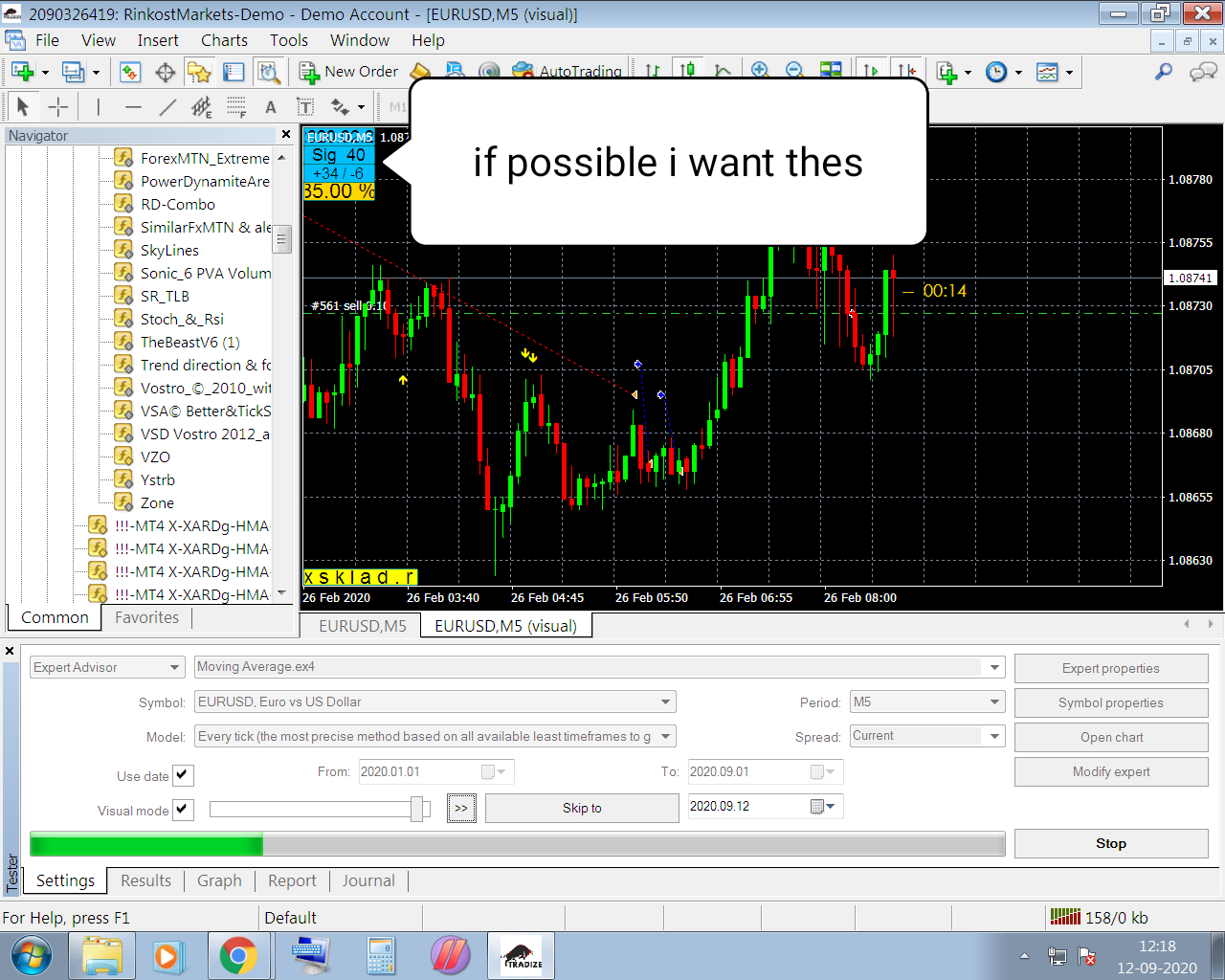The height and width of the screenshot is (980, 1225).
Task: Click the arrows drawing tool icon
Action: 340,106
